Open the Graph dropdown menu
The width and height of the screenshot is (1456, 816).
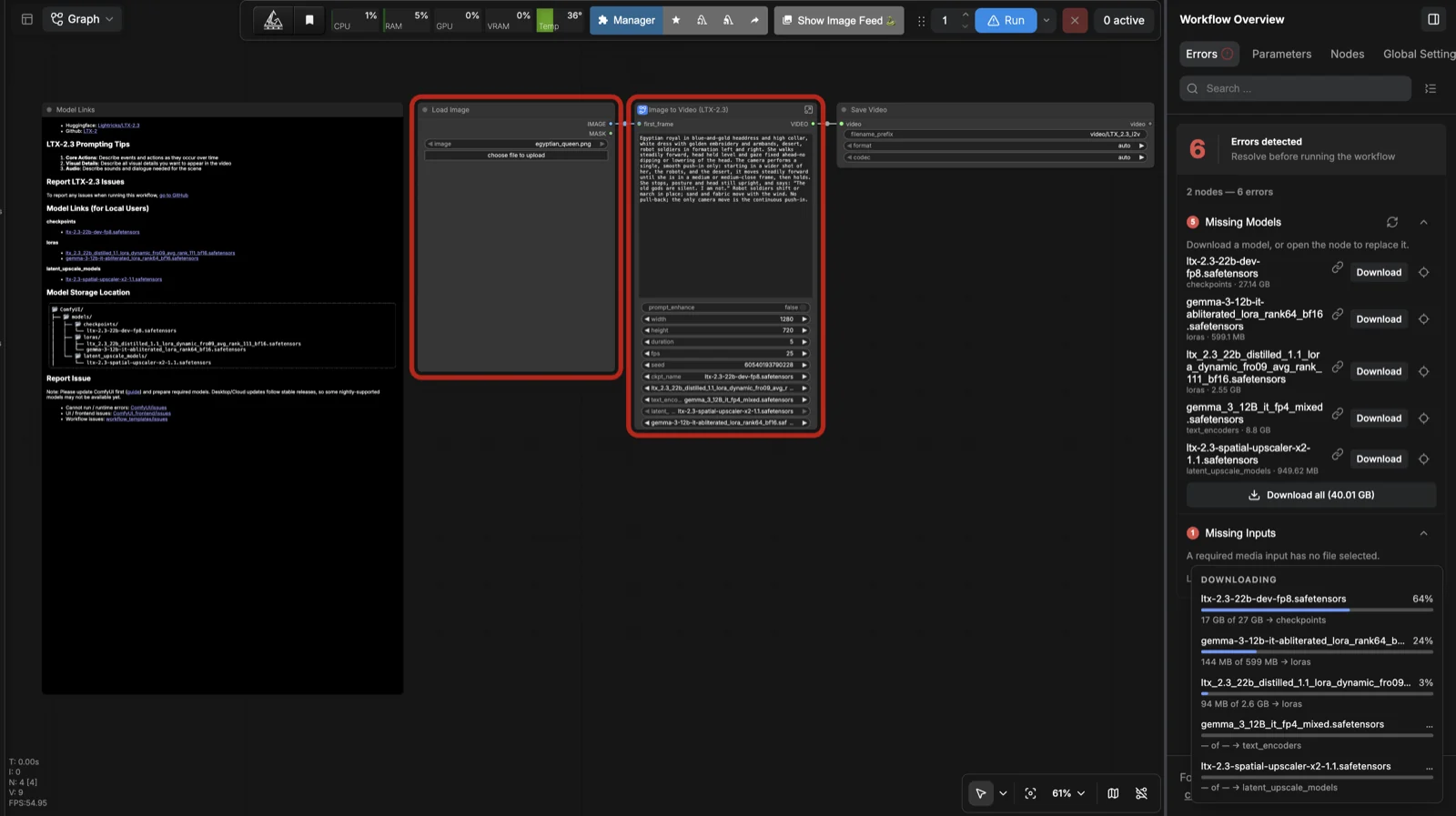click(x=83, y=19)
